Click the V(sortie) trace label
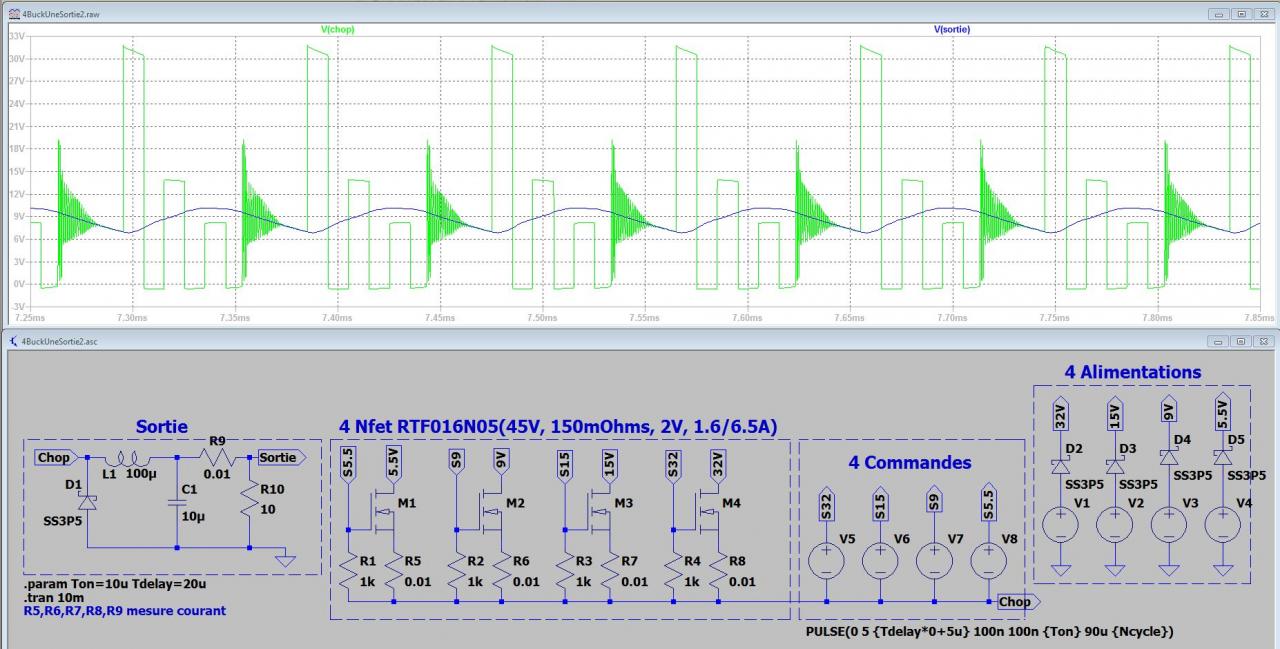Image resolution: width=1280 pixels, height=649 pixels. click(952, 29)
